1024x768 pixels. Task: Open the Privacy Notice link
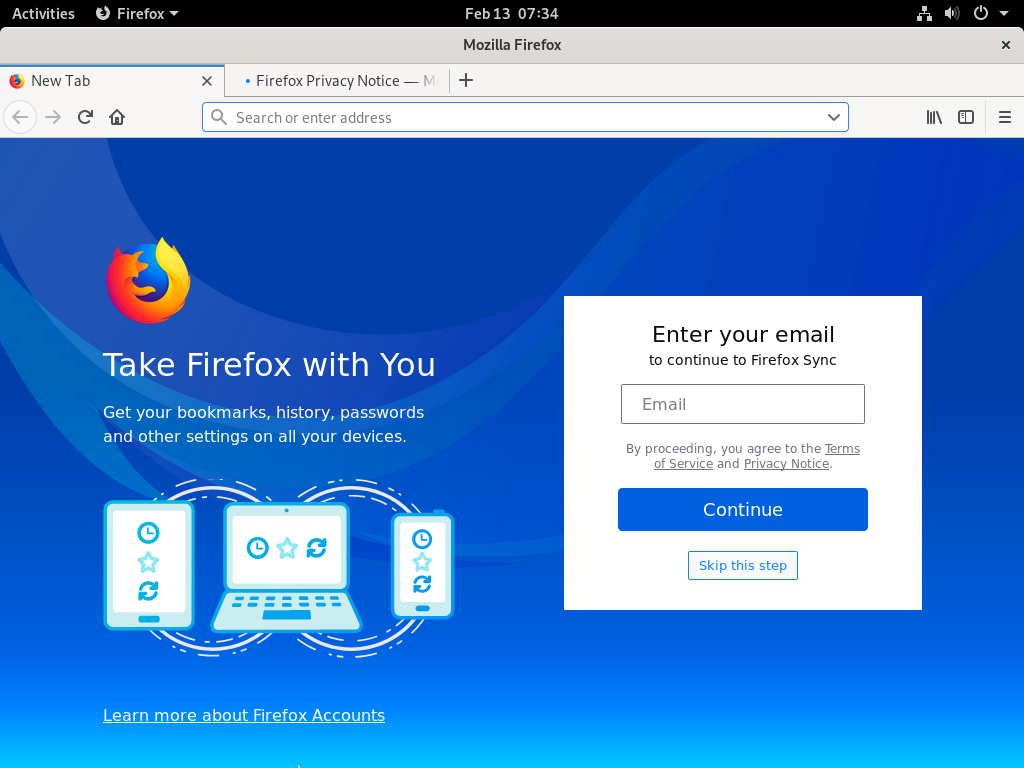pos(786,464)
